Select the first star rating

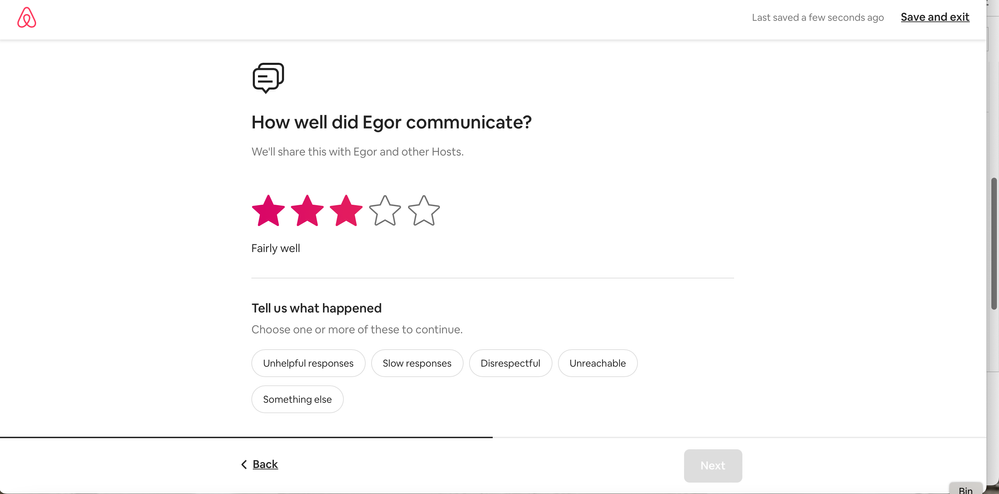click(268, 211)
